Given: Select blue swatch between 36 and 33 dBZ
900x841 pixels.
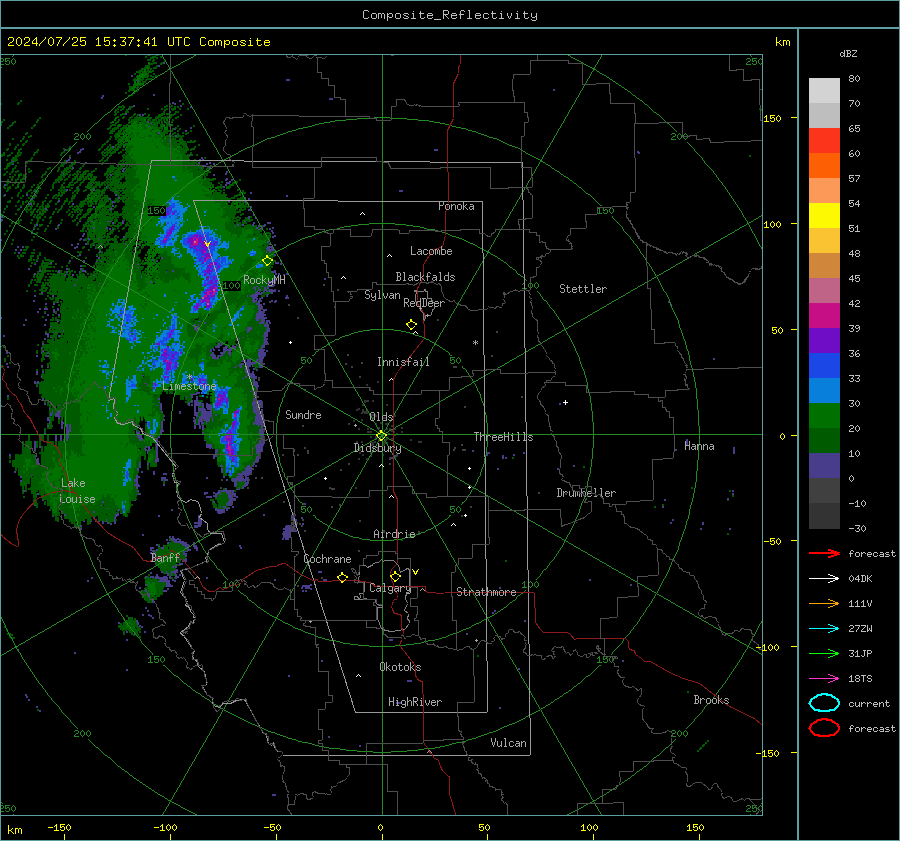Looking at the screenshot, I should (824, 366).
